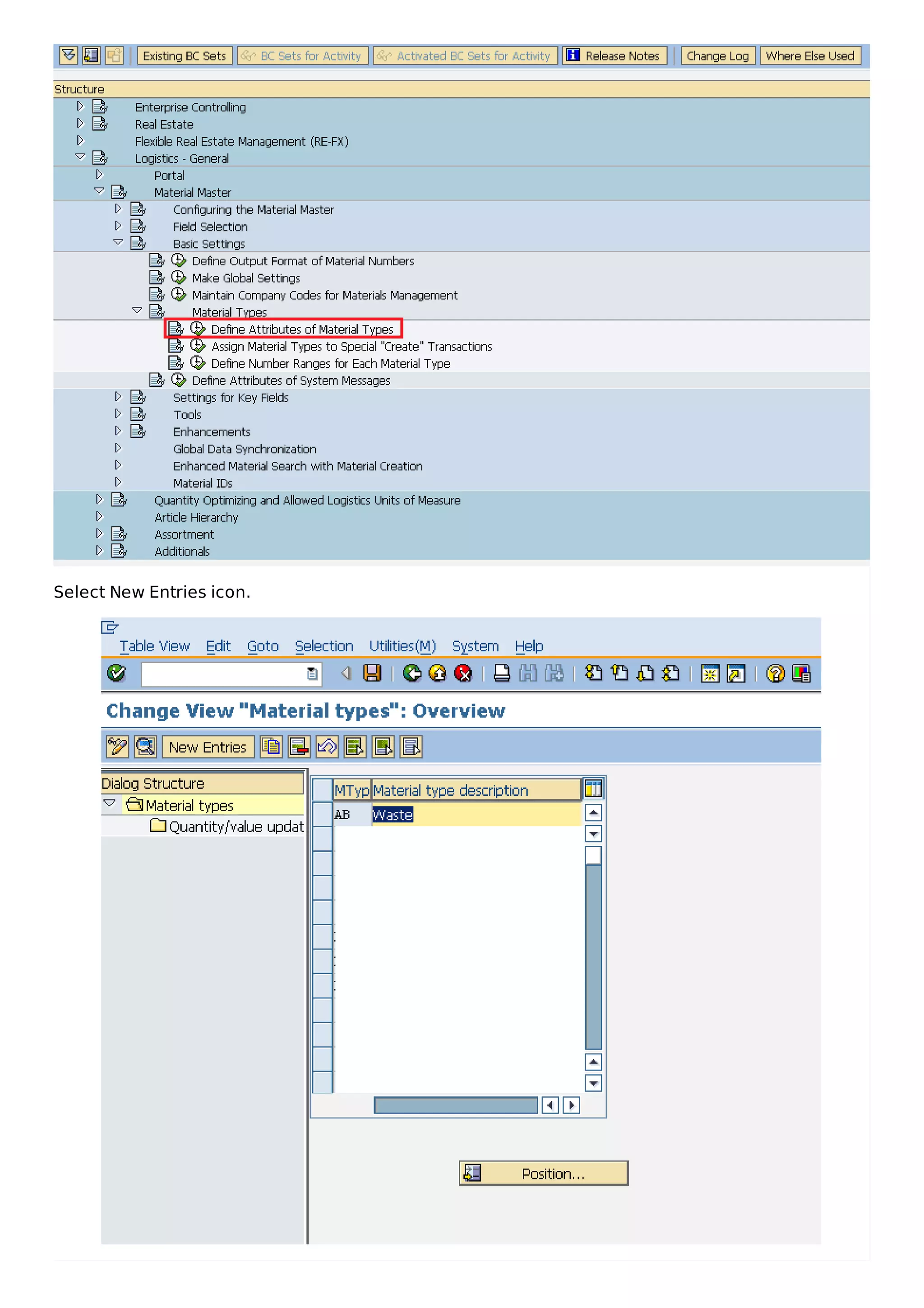Viewport: 924px width, 1308px height.
Task: Click the green checkmark Enter icon
Action: [117, 673]
